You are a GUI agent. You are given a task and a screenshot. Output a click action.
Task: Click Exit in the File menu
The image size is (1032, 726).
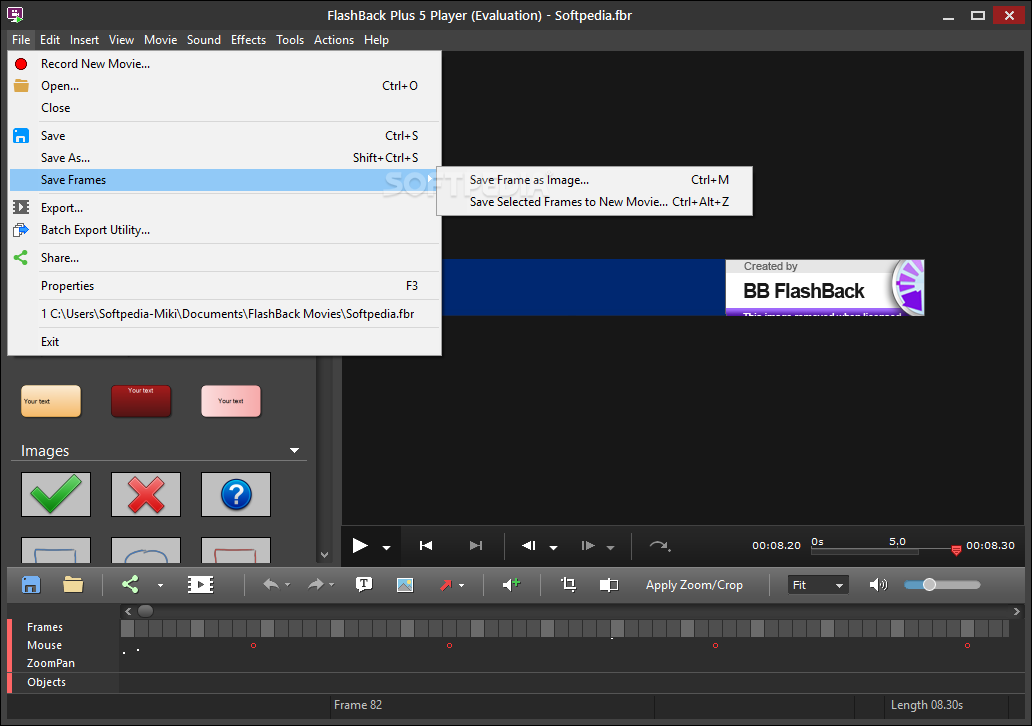(x=224, y=342)
